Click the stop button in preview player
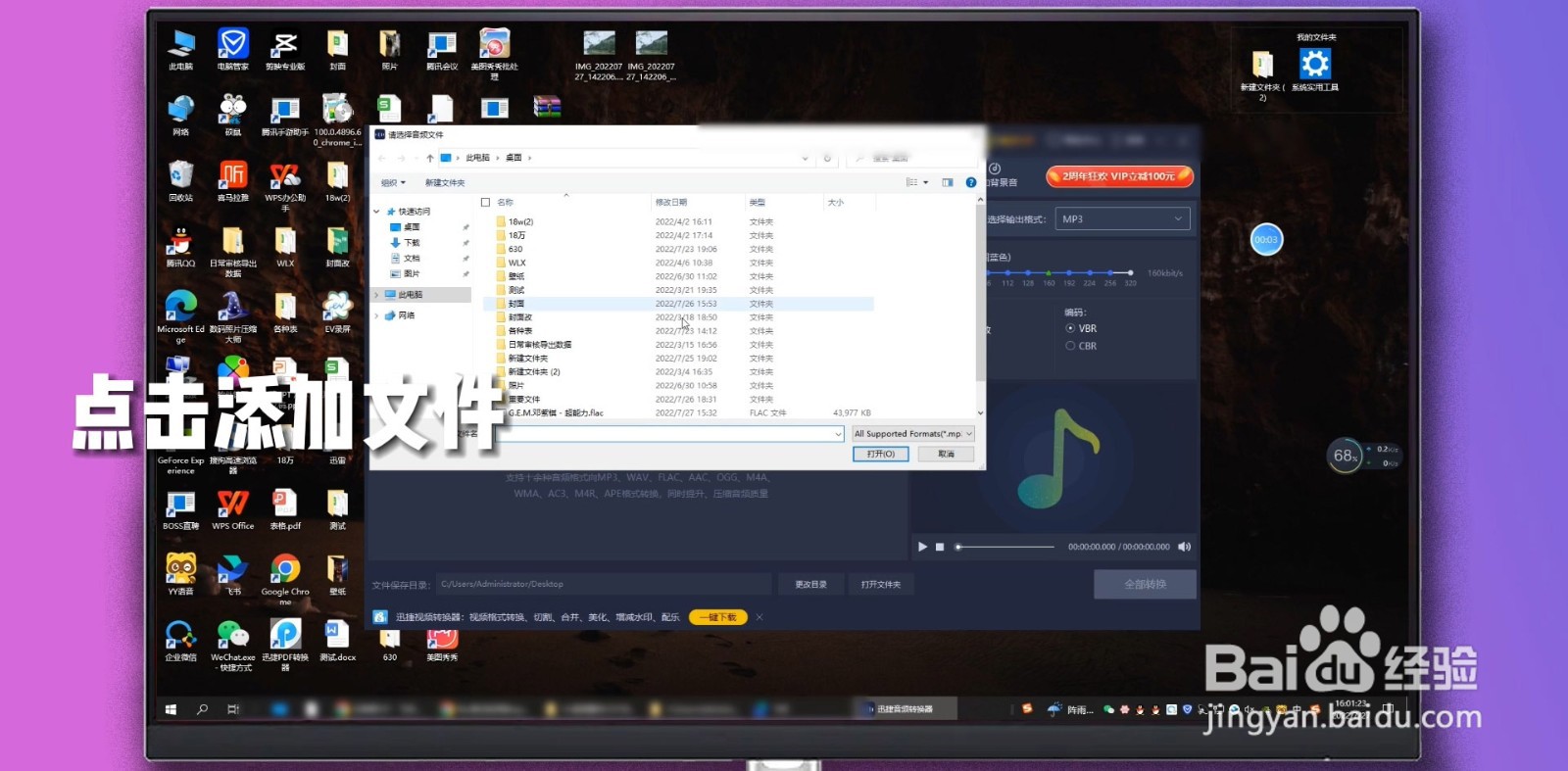 tap(940, 547)
